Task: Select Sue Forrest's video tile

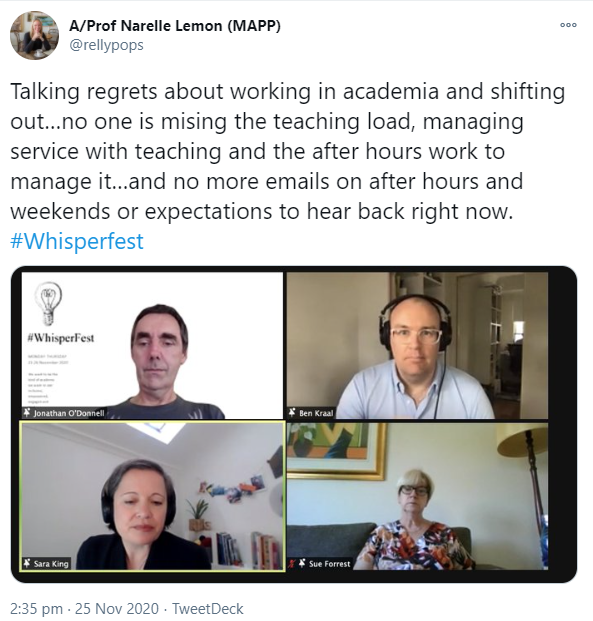Action: (418, 496)
